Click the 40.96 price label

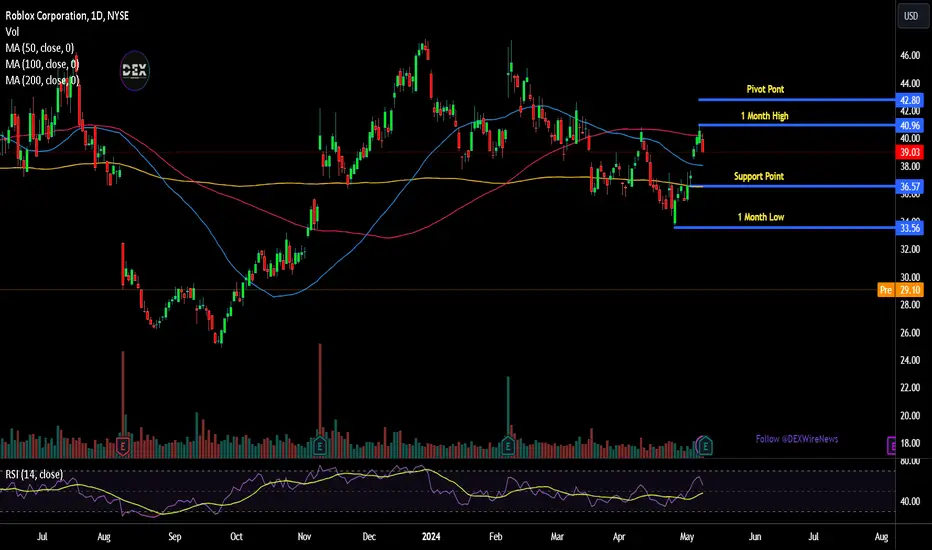[x=909, y=125]
